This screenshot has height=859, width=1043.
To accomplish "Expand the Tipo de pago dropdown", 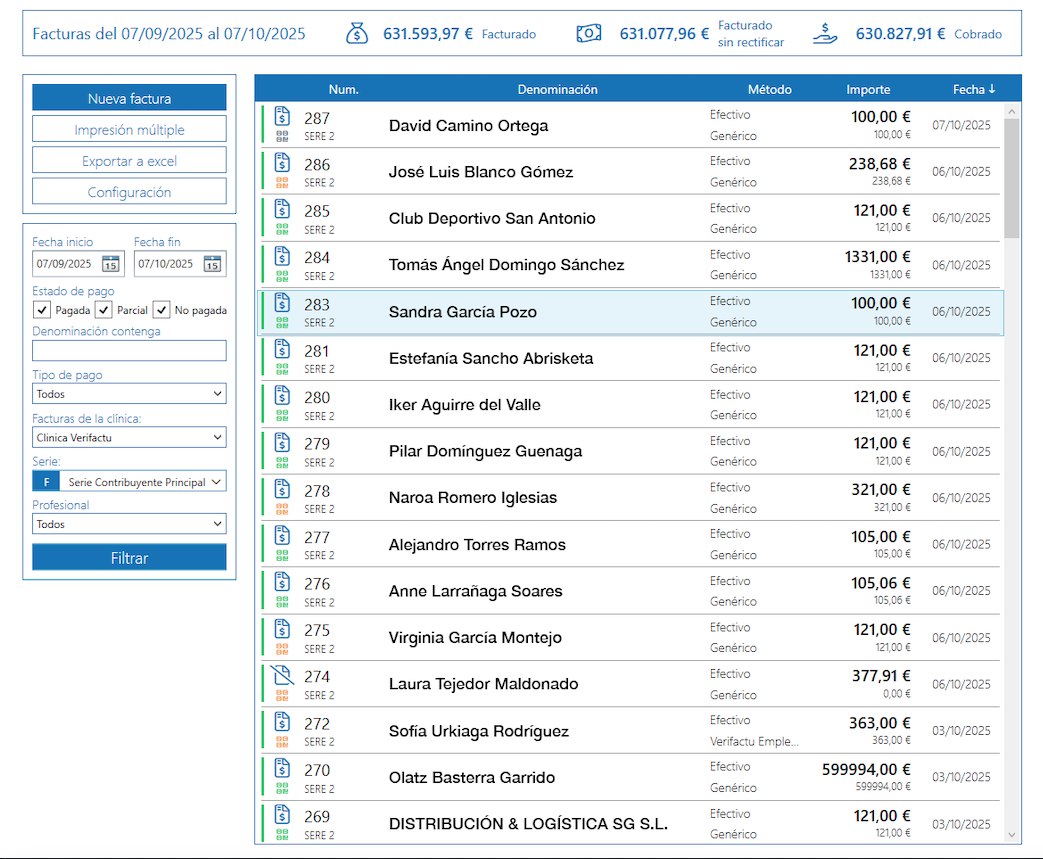I will coord(129,394).
